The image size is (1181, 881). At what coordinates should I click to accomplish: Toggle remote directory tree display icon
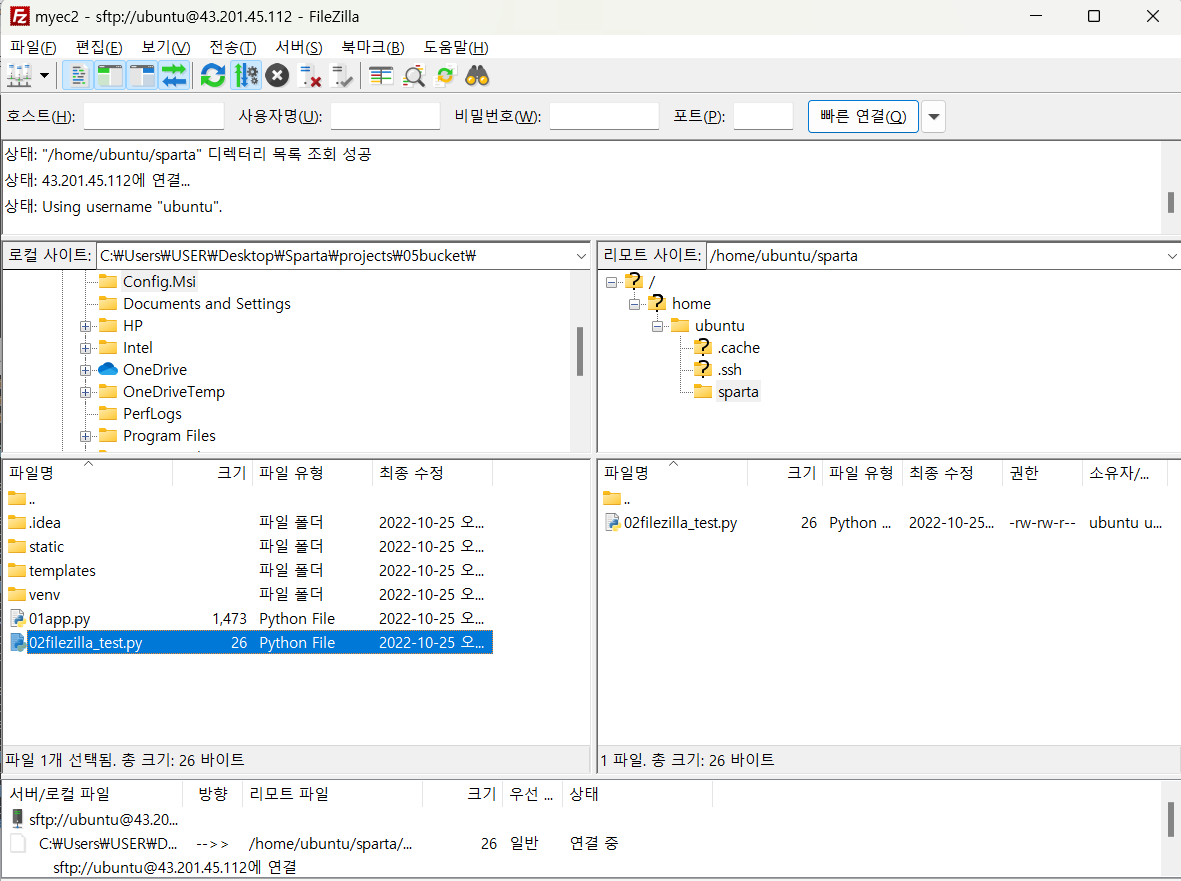pos(142,76)
